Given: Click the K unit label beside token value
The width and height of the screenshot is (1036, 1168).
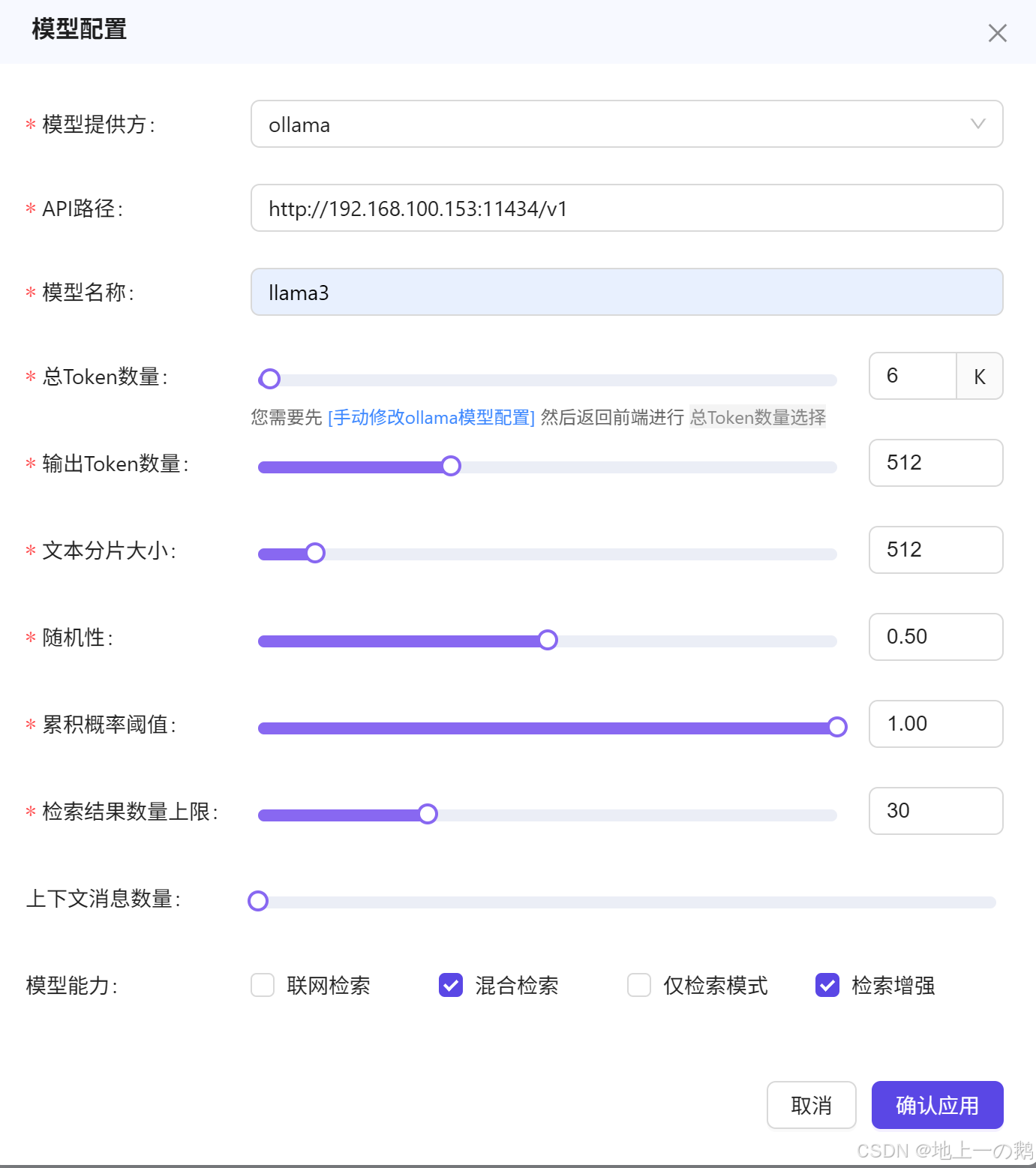Looking at the screenshot, I should coord(980,376).
